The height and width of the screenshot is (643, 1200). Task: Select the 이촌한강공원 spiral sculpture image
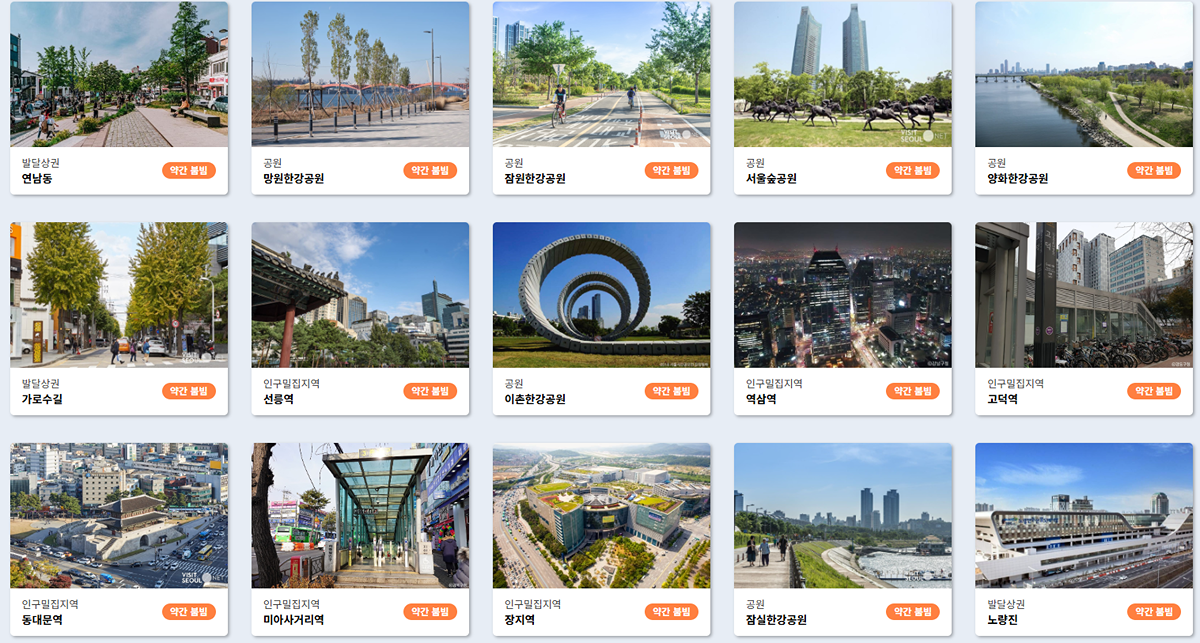601,295
